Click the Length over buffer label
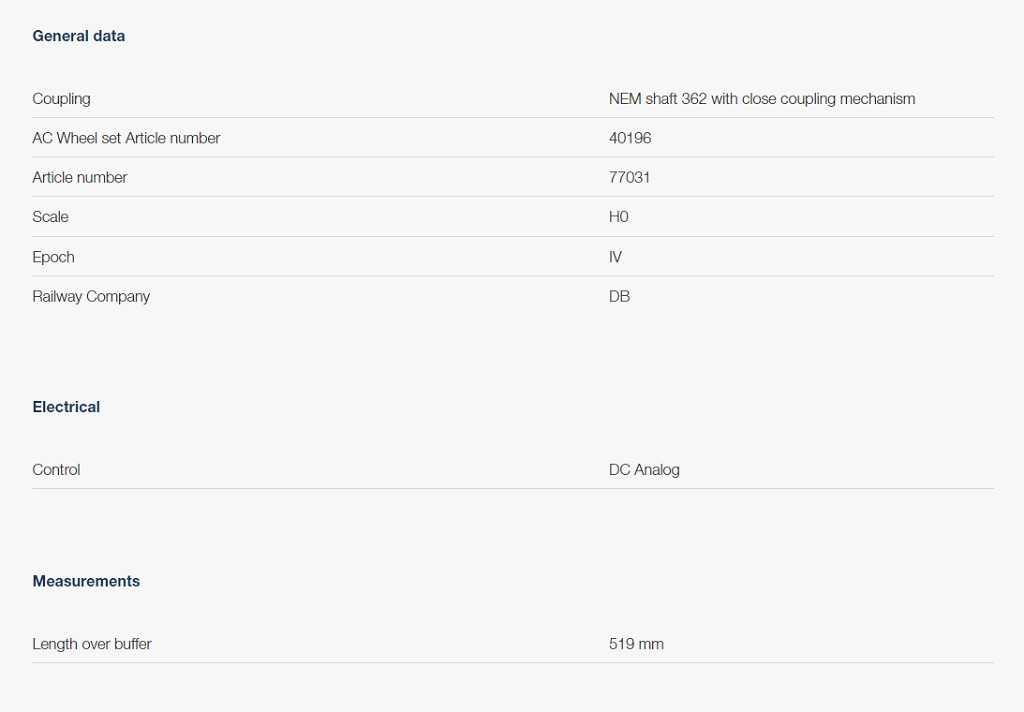 [92, 644]
